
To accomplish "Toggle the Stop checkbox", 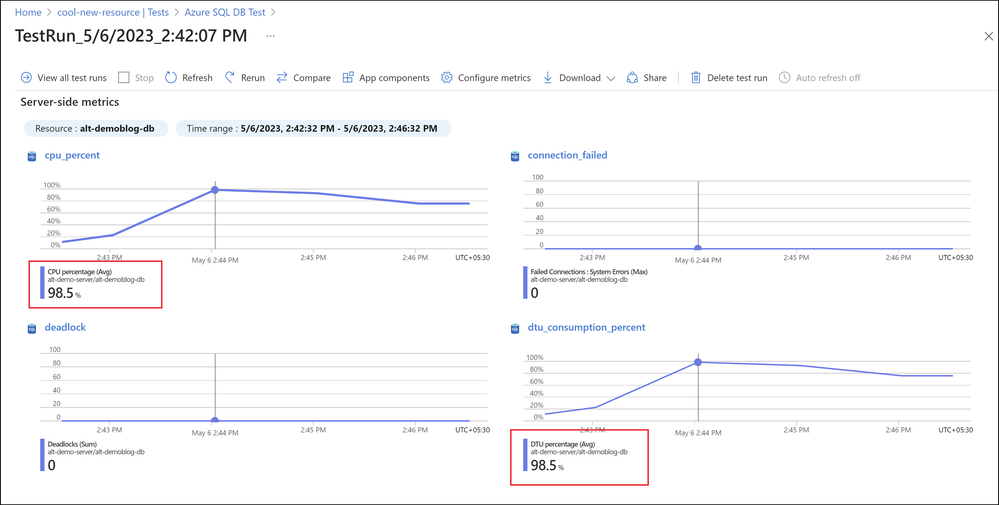I will (x=124, y=78).
